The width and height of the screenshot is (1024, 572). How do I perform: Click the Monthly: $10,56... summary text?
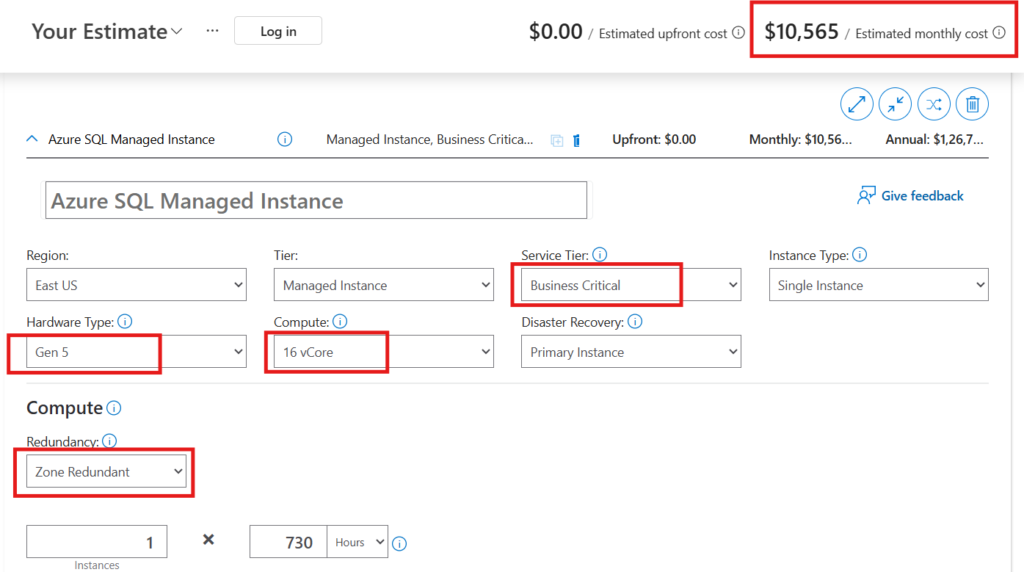(x=800, y=139)
